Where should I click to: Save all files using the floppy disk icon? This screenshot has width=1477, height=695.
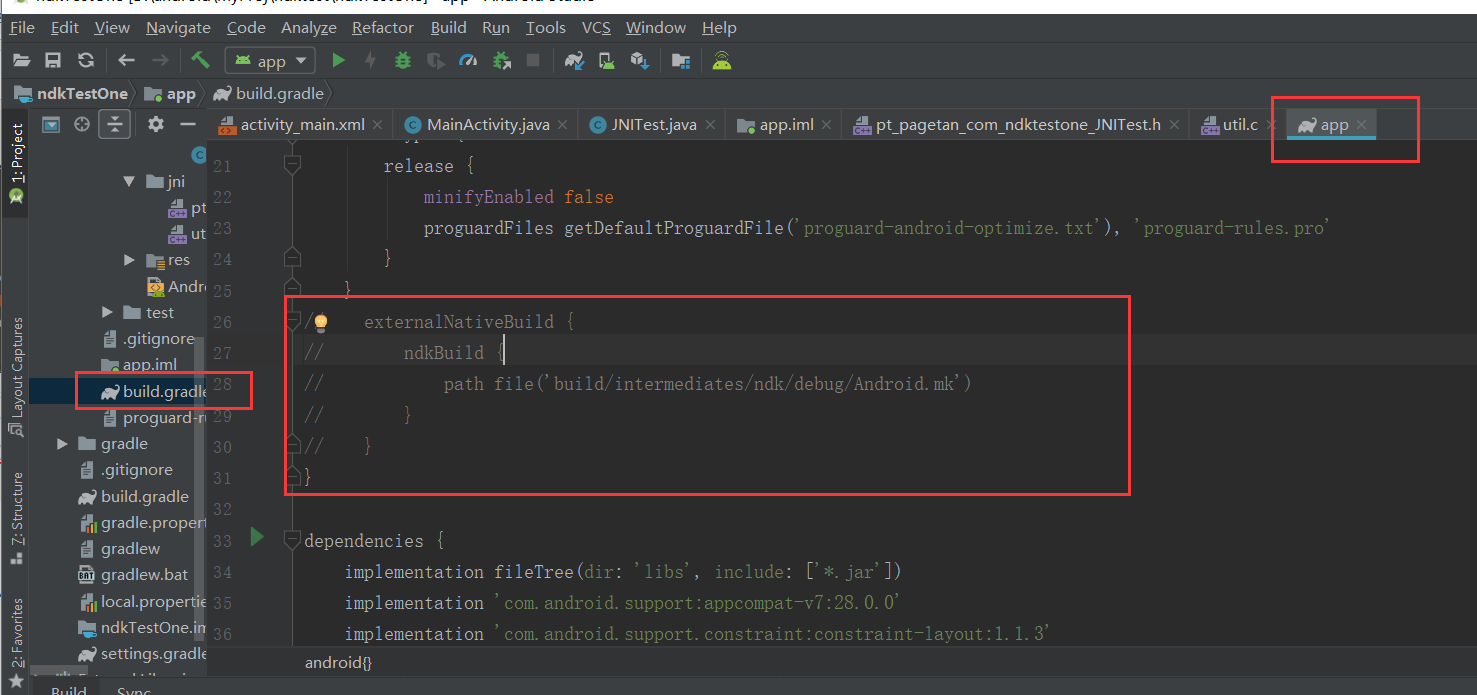[x=54, y=61]
